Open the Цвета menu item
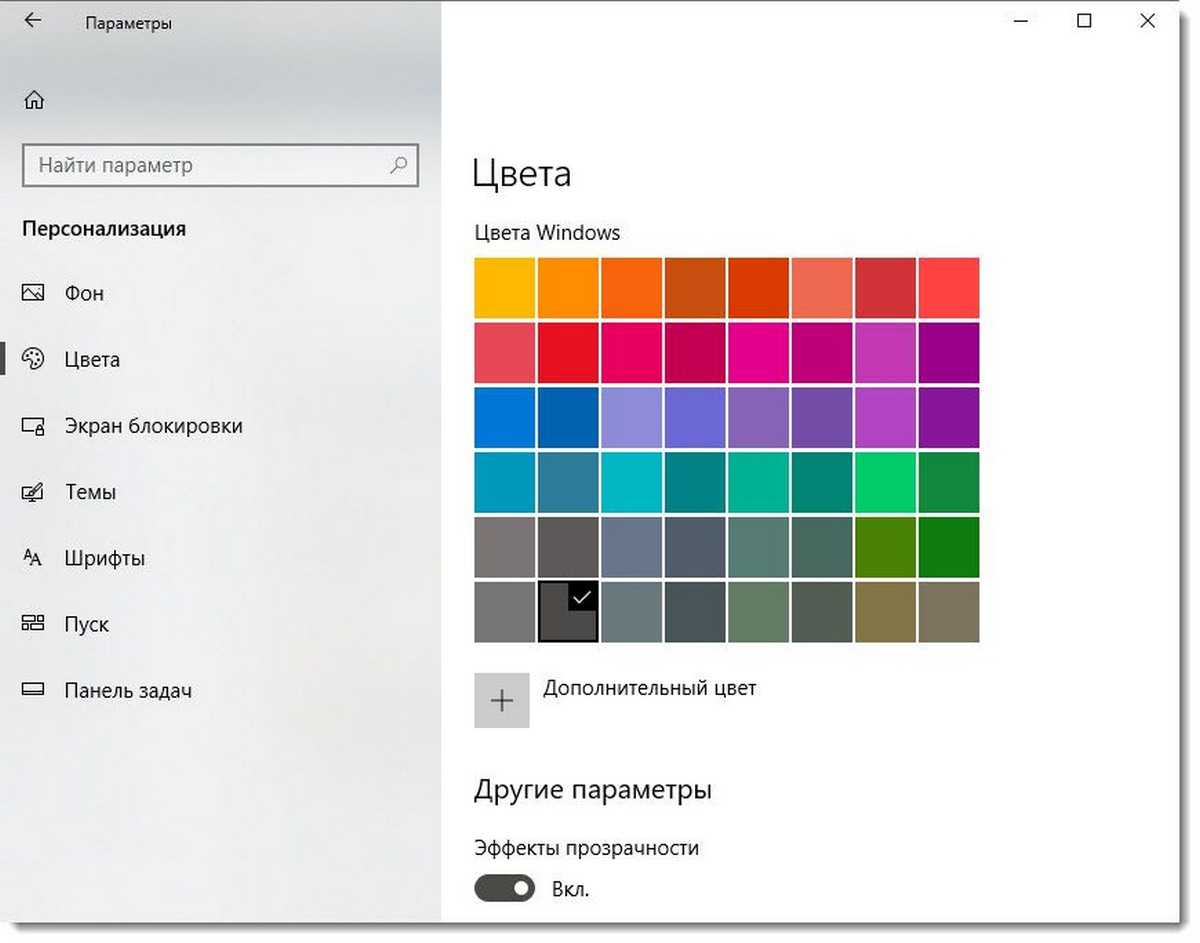 [92, 359]
